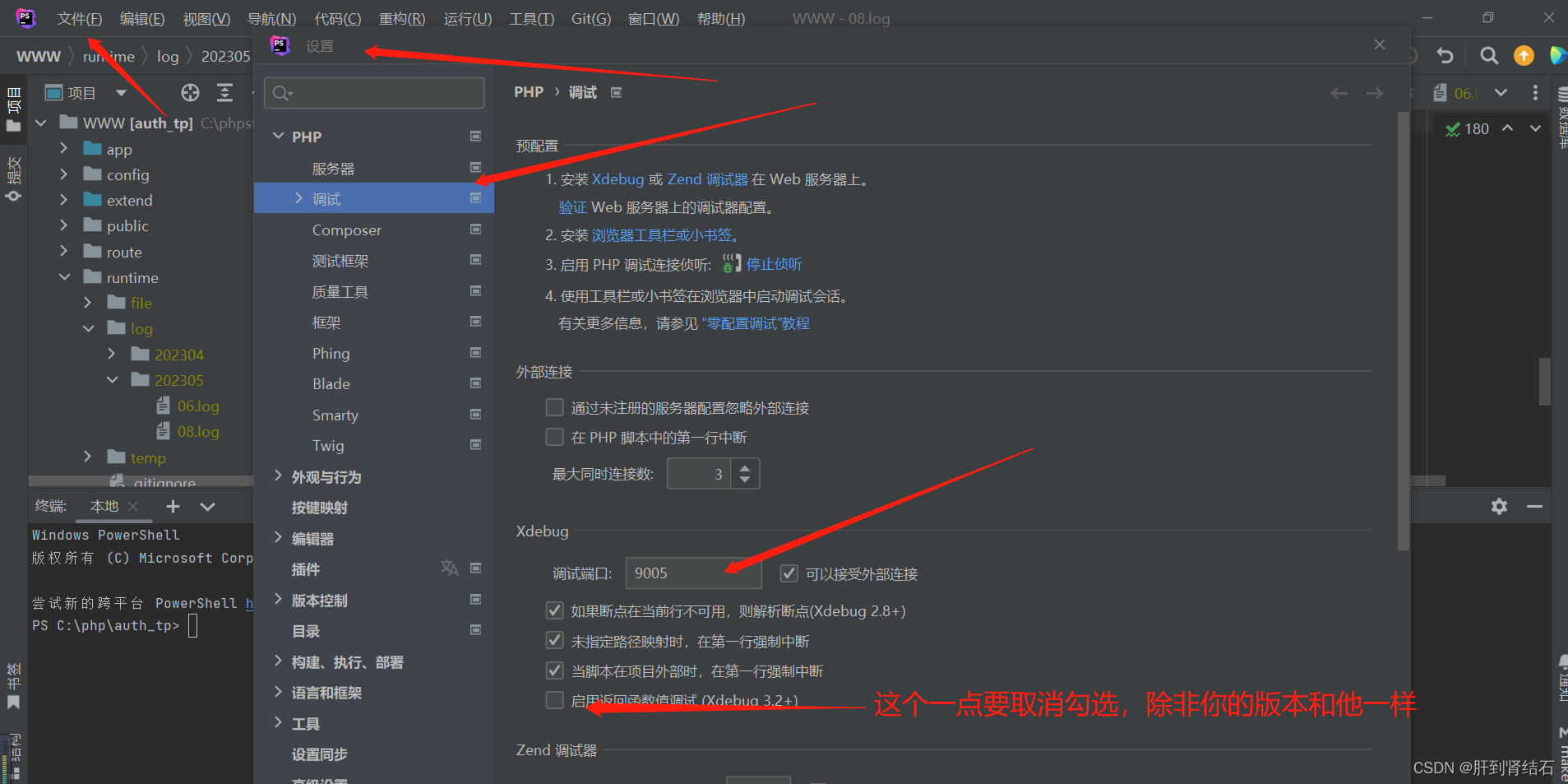This screenshot has height=784, width=1568.
Task: Click the Xdebug link
Action: (617, 179)
